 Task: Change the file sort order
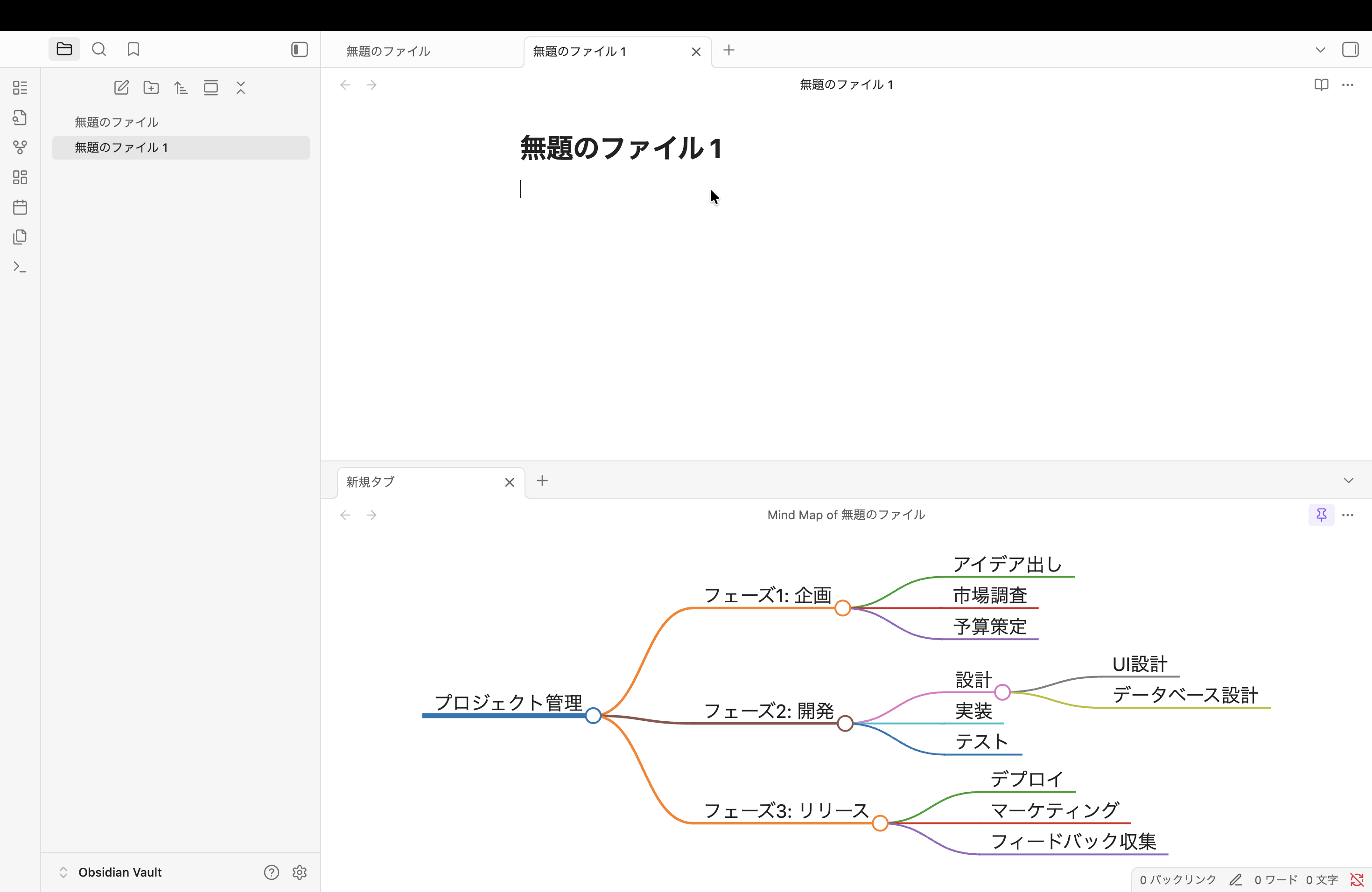coord(181,88)
